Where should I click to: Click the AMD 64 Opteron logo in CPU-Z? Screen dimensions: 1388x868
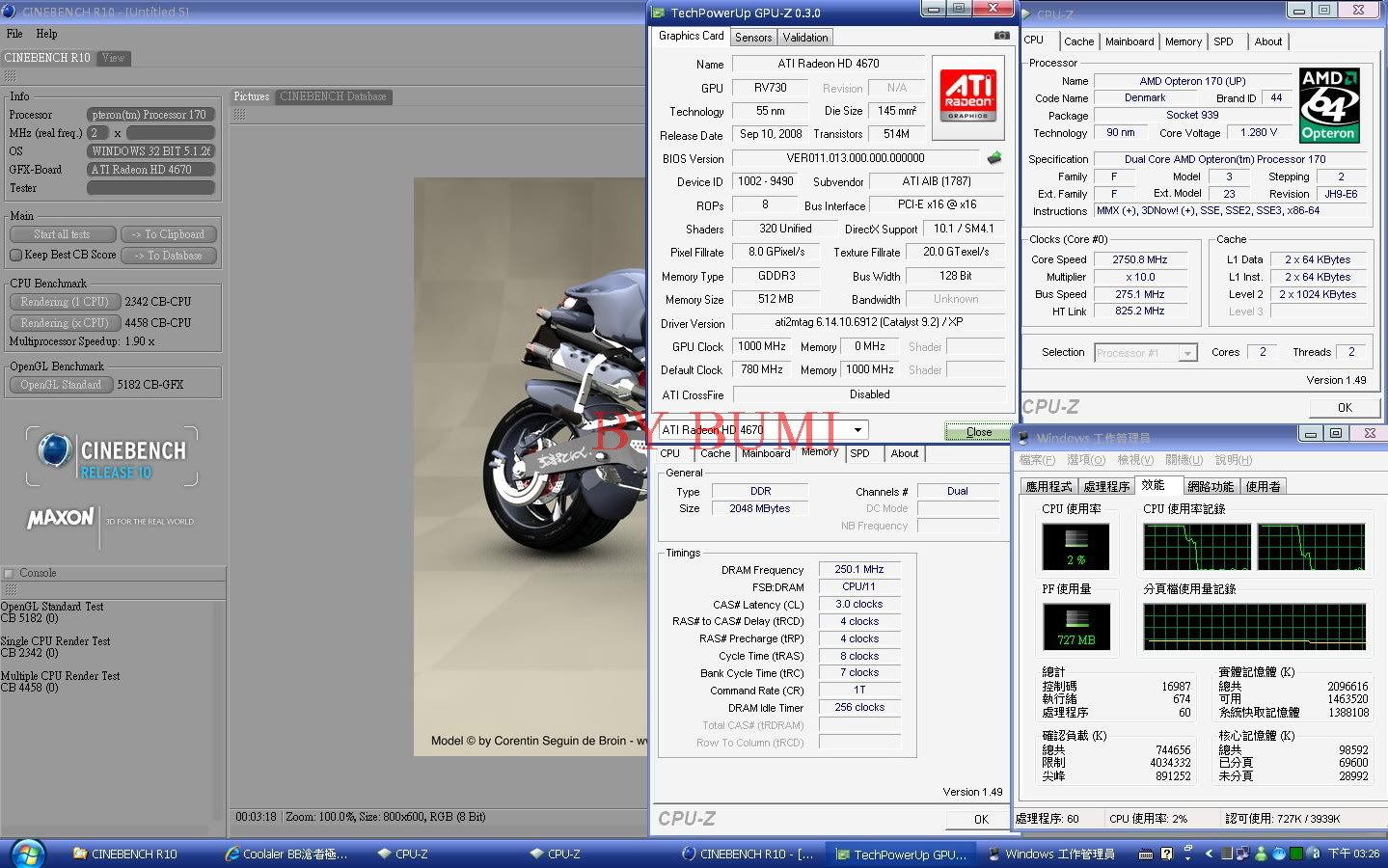[1329, 105]
